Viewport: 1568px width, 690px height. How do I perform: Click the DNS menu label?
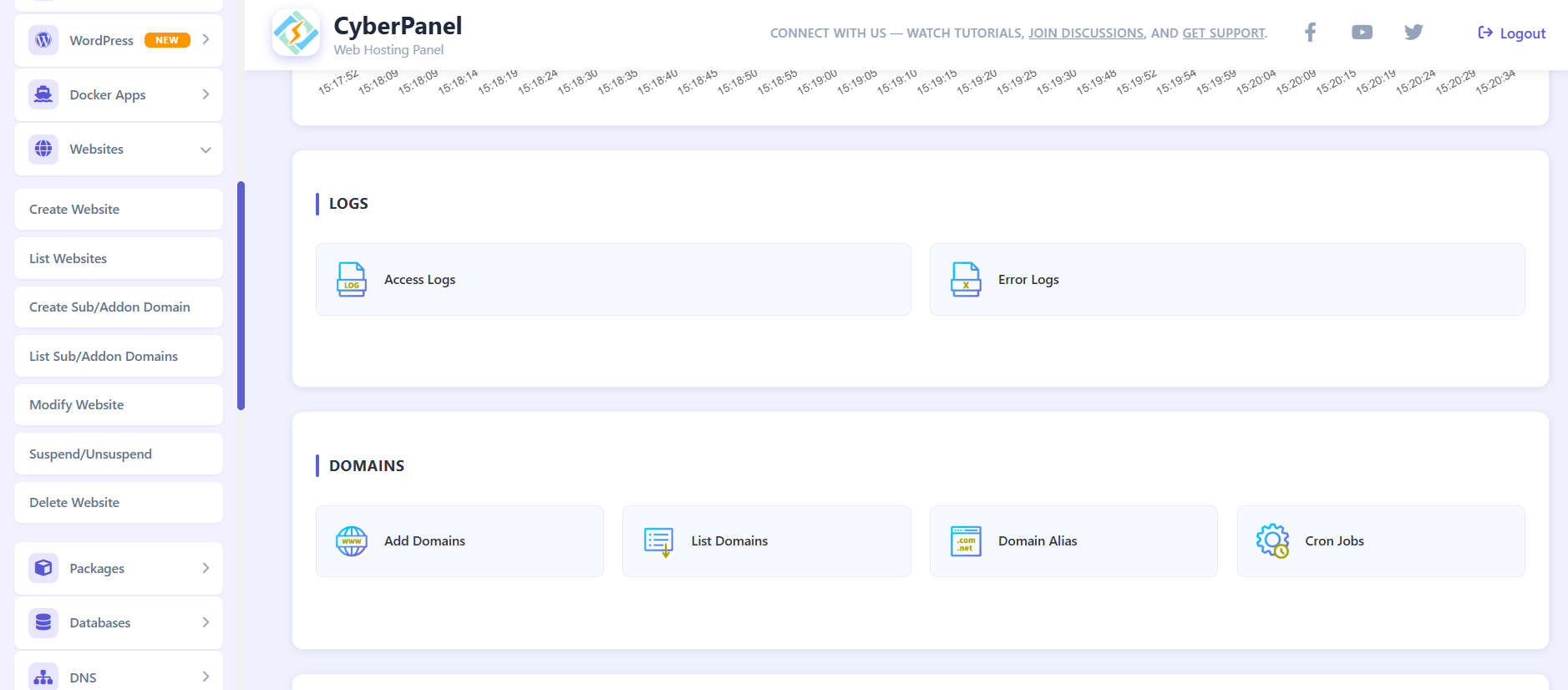[83, 677]
